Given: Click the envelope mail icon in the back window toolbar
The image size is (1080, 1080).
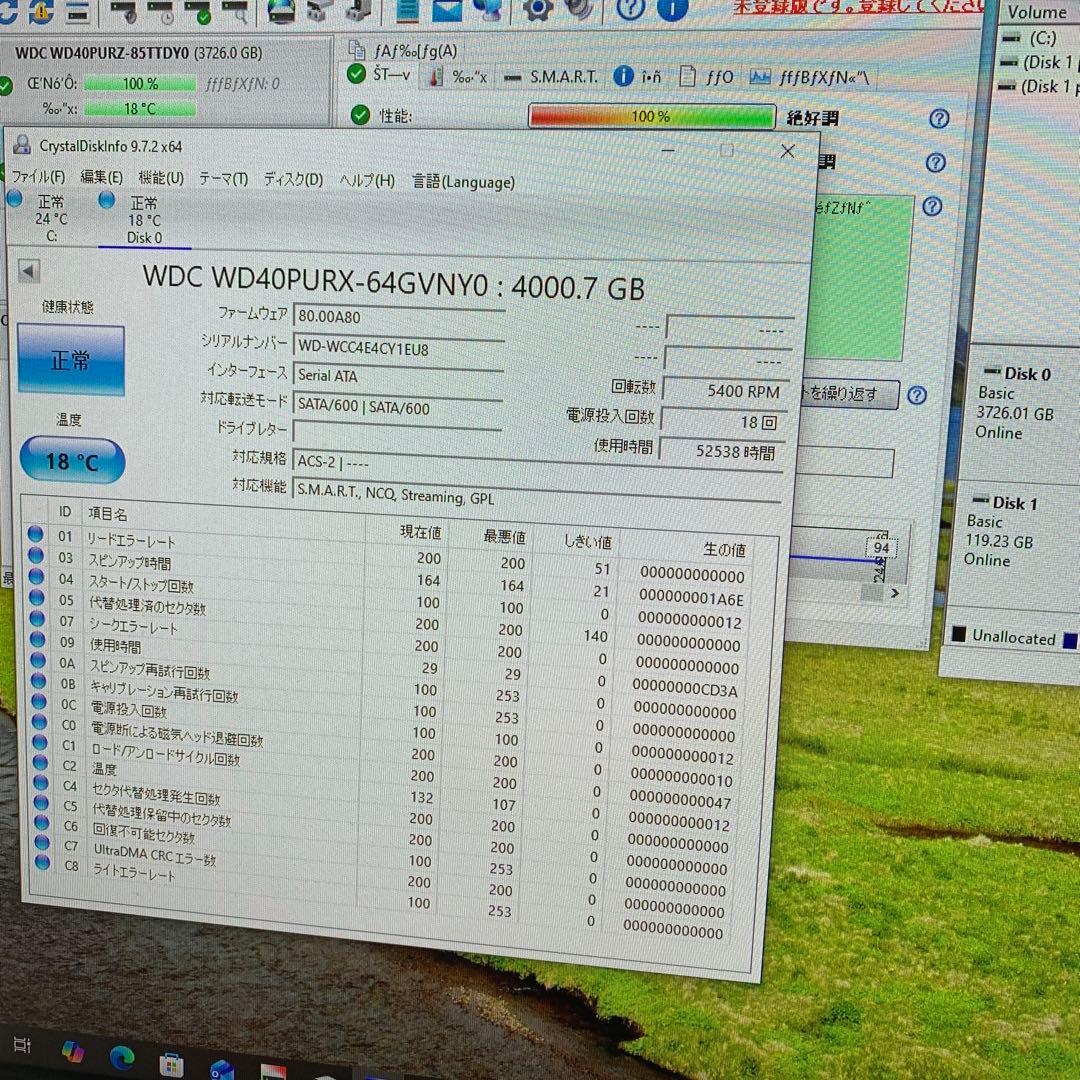Looking at the screenshot, I should point(446,10).
